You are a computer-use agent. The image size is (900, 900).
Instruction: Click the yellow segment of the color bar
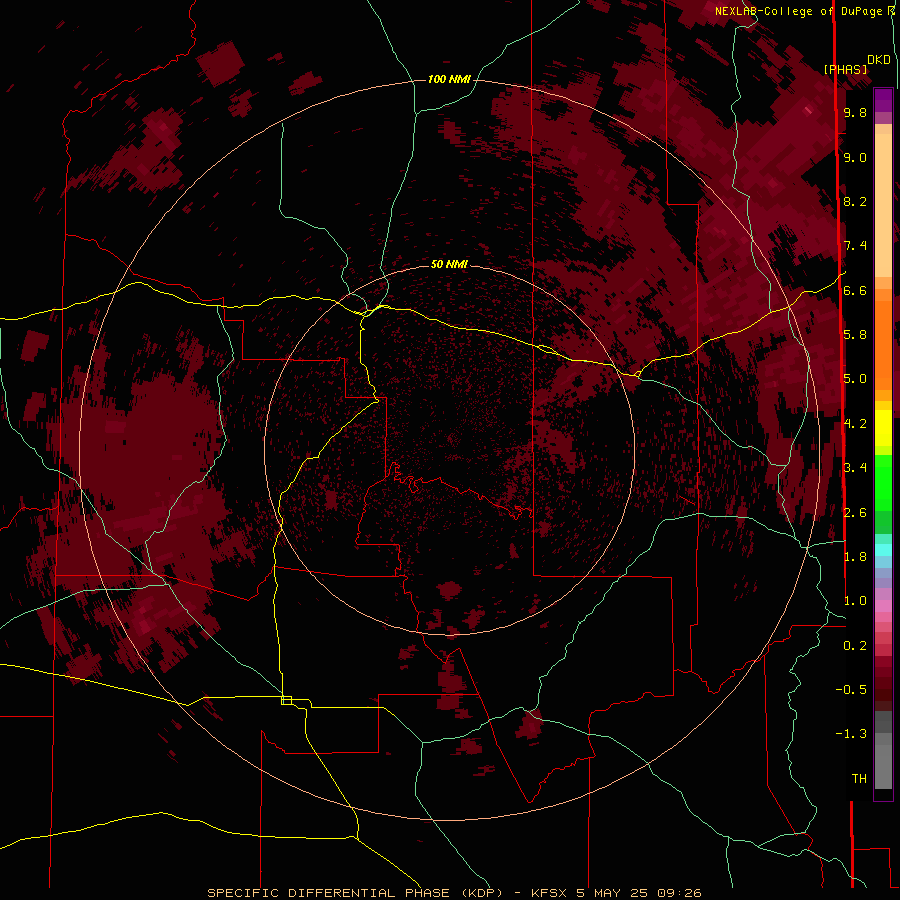pyautogui.click(x=883, y=428)
